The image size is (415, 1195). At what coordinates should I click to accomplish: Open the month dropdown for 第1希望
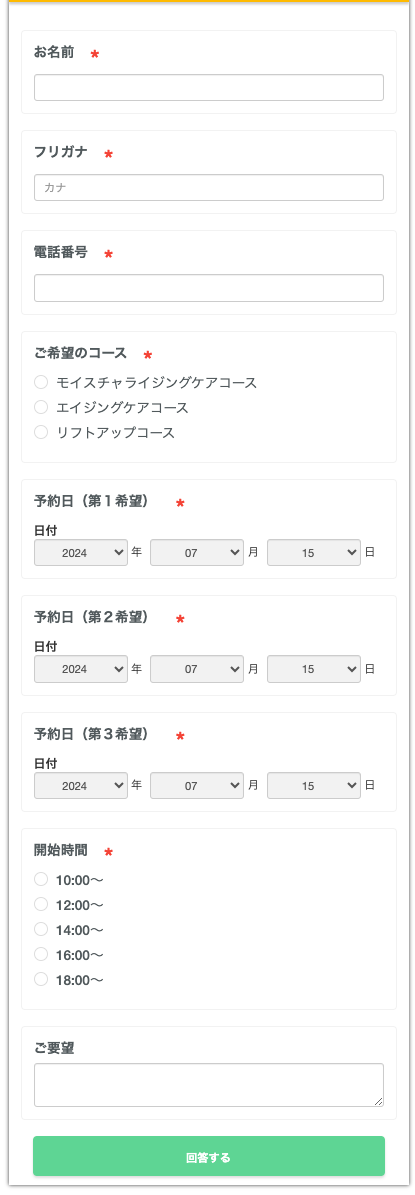[x=197, y=553]
